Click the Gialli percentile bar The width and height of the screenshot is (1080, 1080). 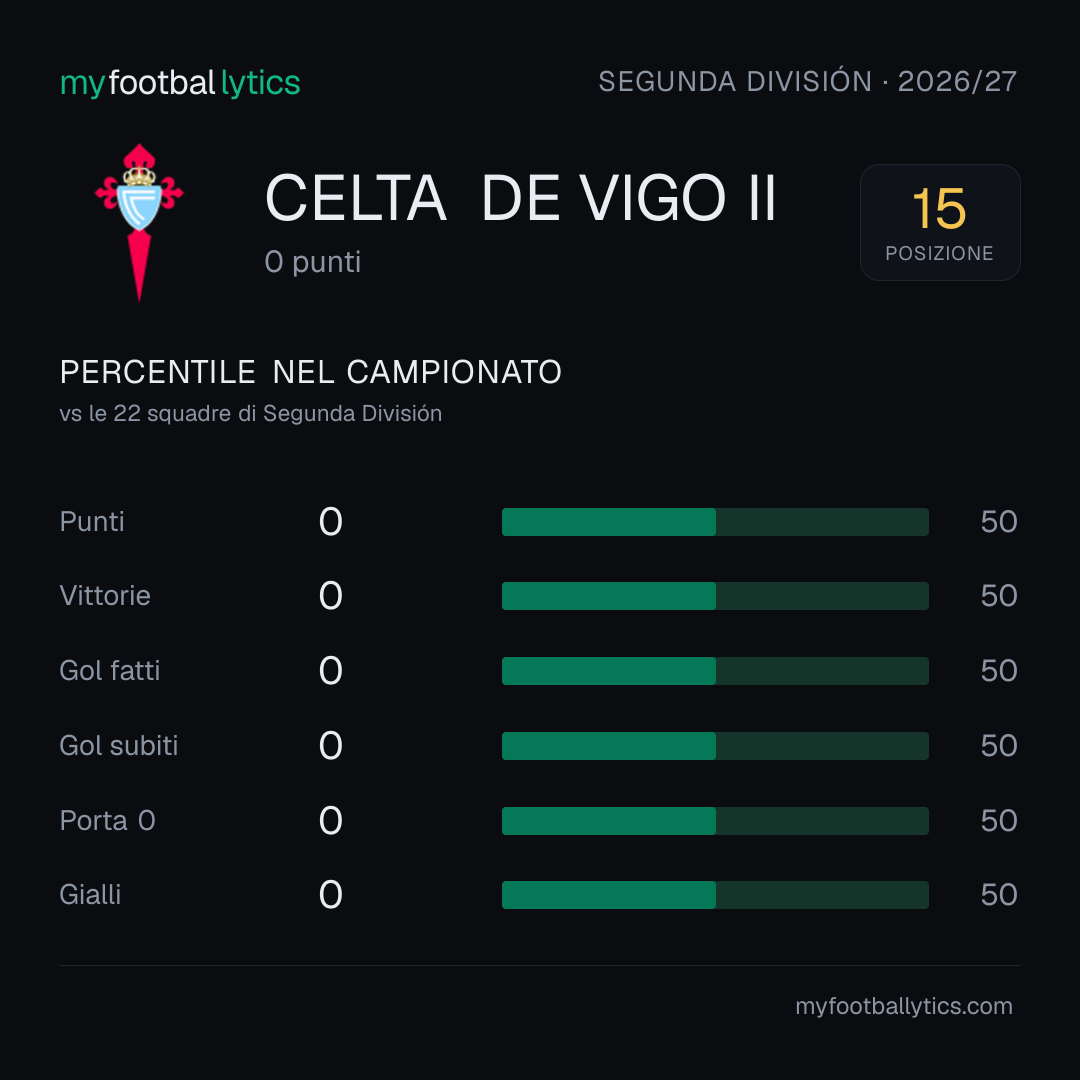[x=715, y=895]
